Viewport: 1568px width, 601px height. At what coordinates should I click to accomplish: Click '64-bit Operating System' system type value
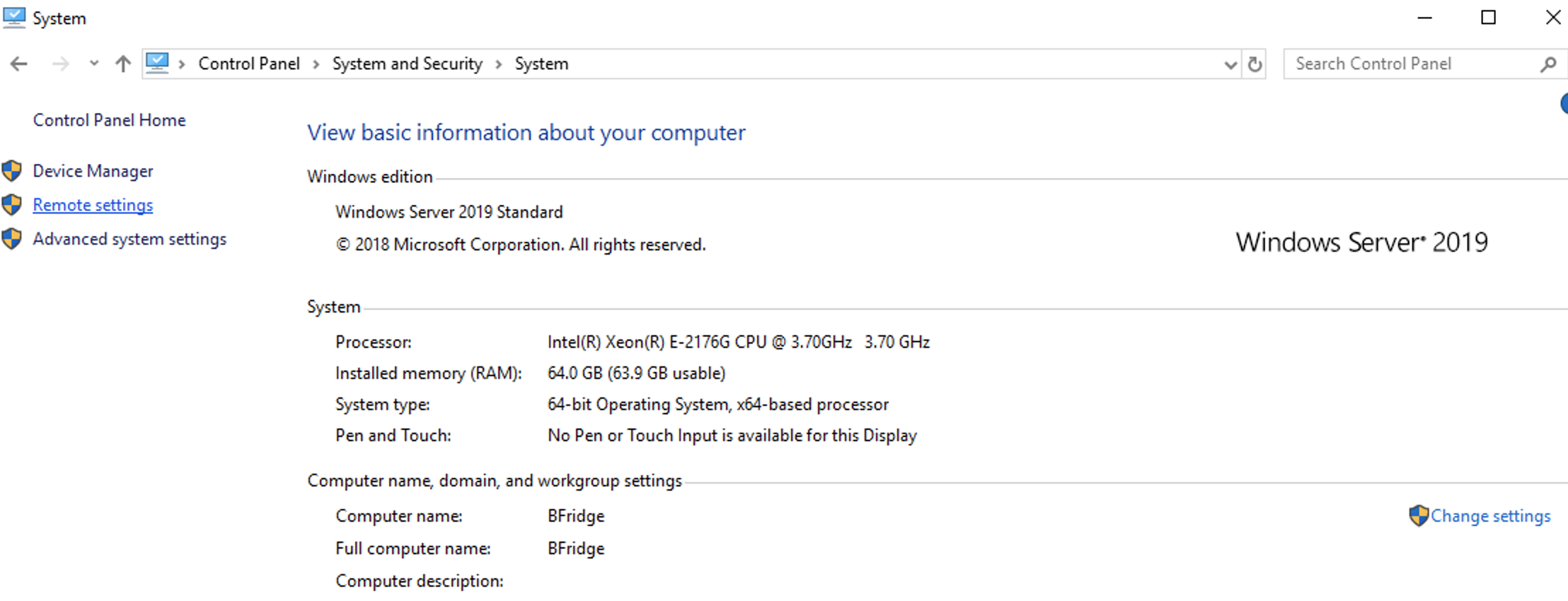pyautogui.click(x=718, y=404)
